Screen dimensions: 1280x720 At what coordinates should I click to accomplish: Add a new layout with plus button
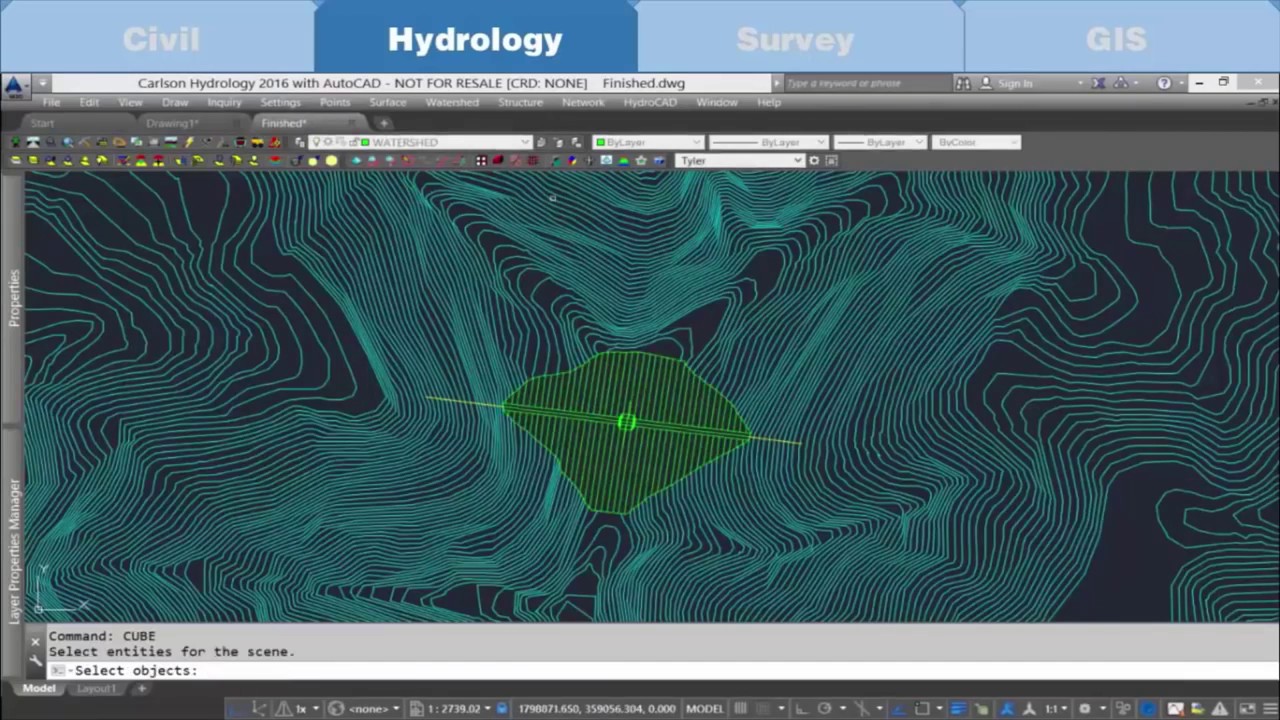142,688
